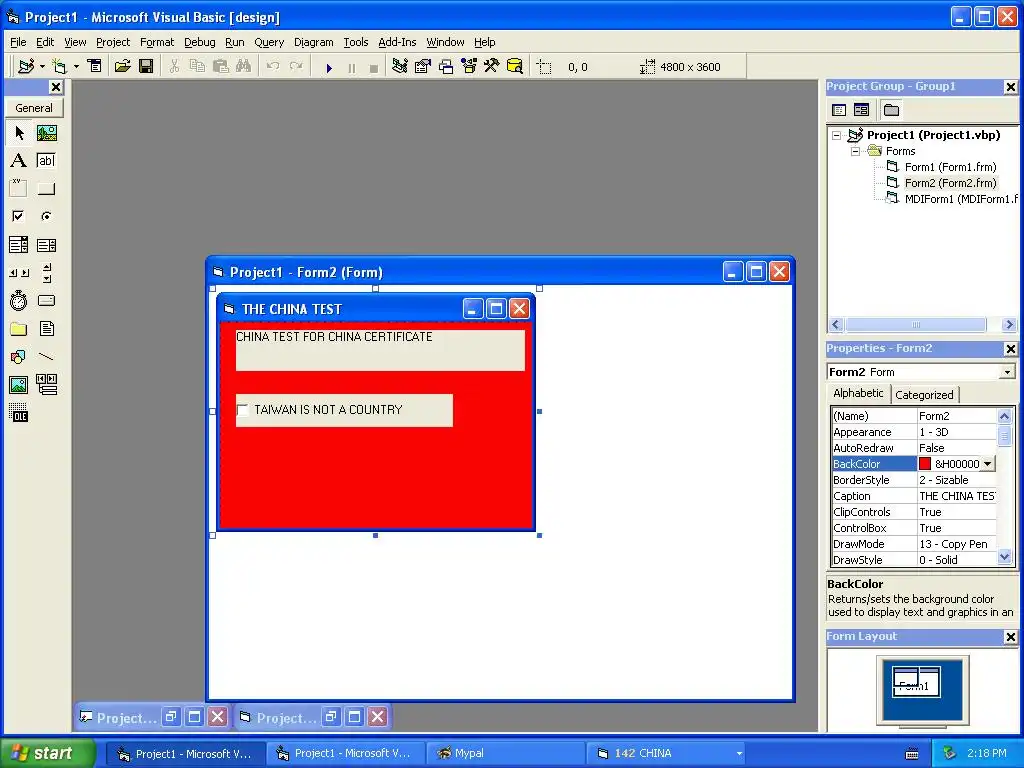Select the ListBox control tool
1024x768 pixels.
click(46, 245)
